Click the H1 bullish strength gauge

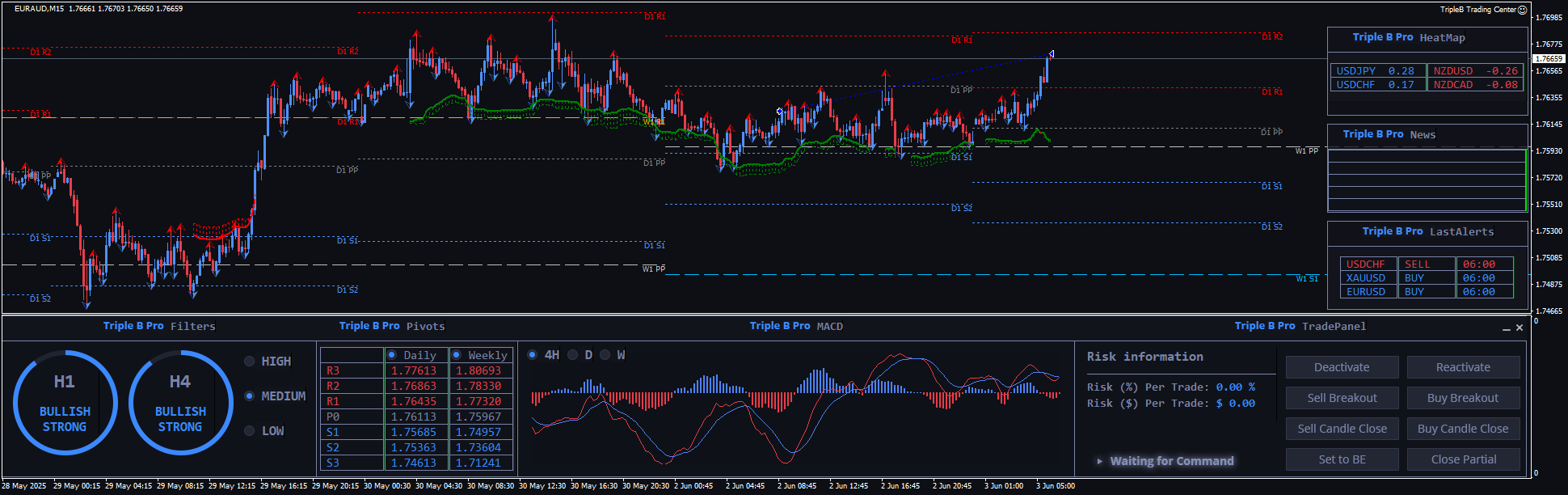(x=65, y=403)
